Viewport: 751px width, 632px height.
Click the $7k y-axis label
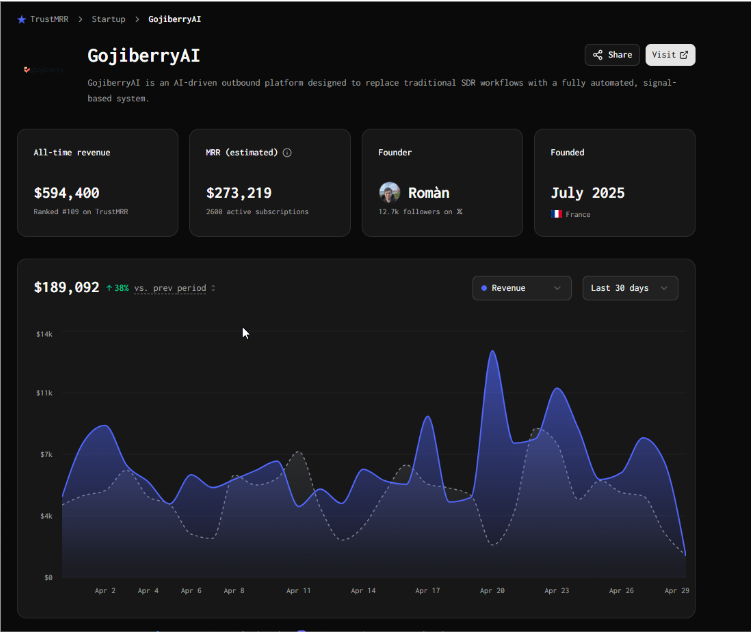tap(46, 454)
